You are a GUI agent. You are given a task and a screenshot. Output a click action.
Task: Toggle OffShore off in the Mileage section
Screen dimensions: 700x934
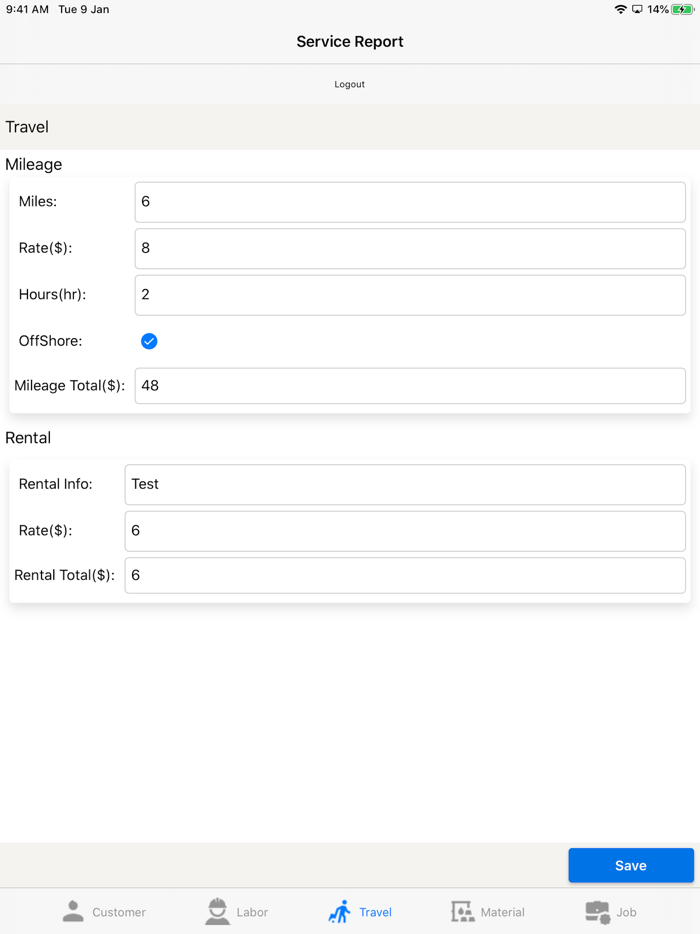(x=148, y=341)
